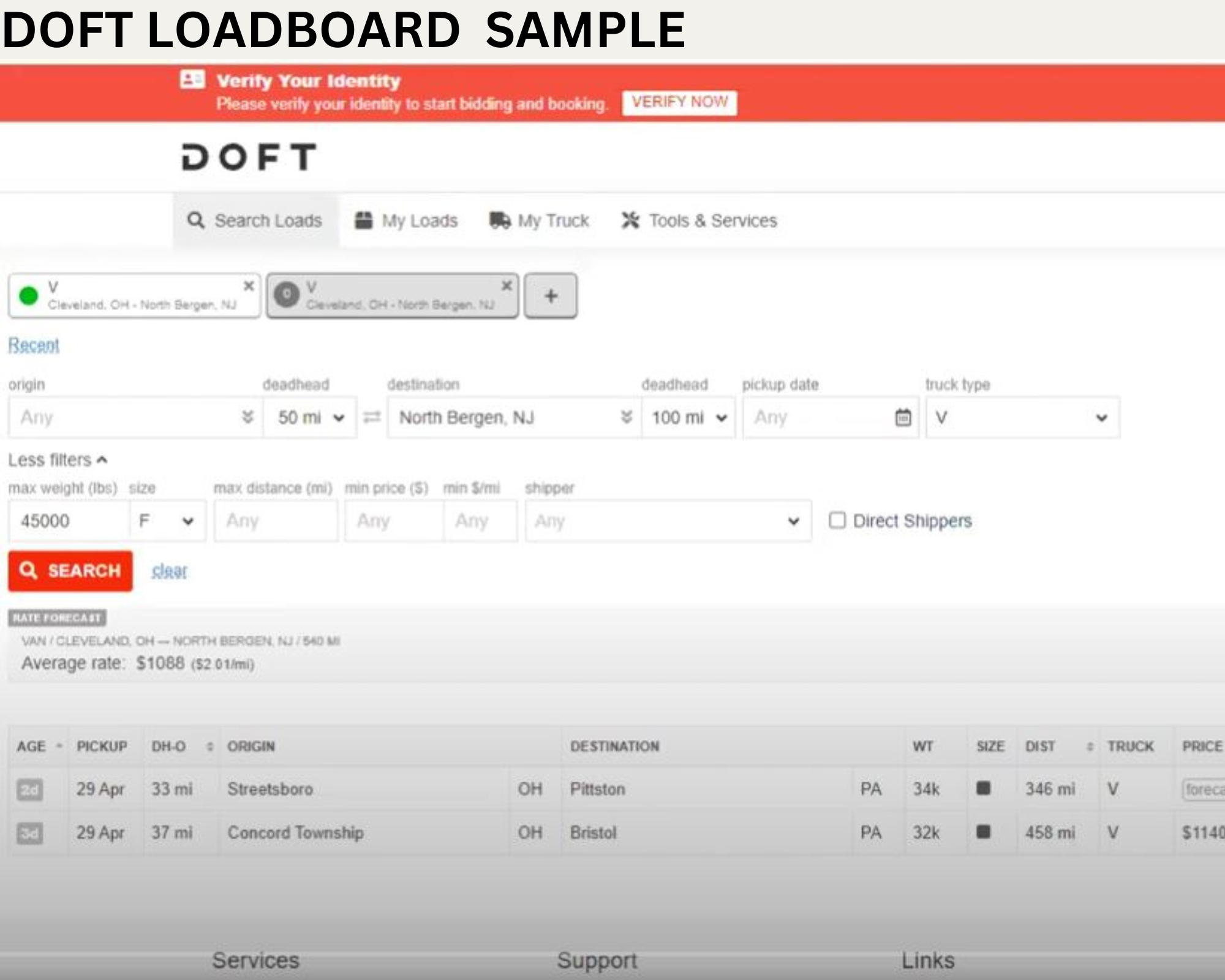Viewport: 1225px width, 980px height.
Task: Close the second gray search tab
Action: 507,286
